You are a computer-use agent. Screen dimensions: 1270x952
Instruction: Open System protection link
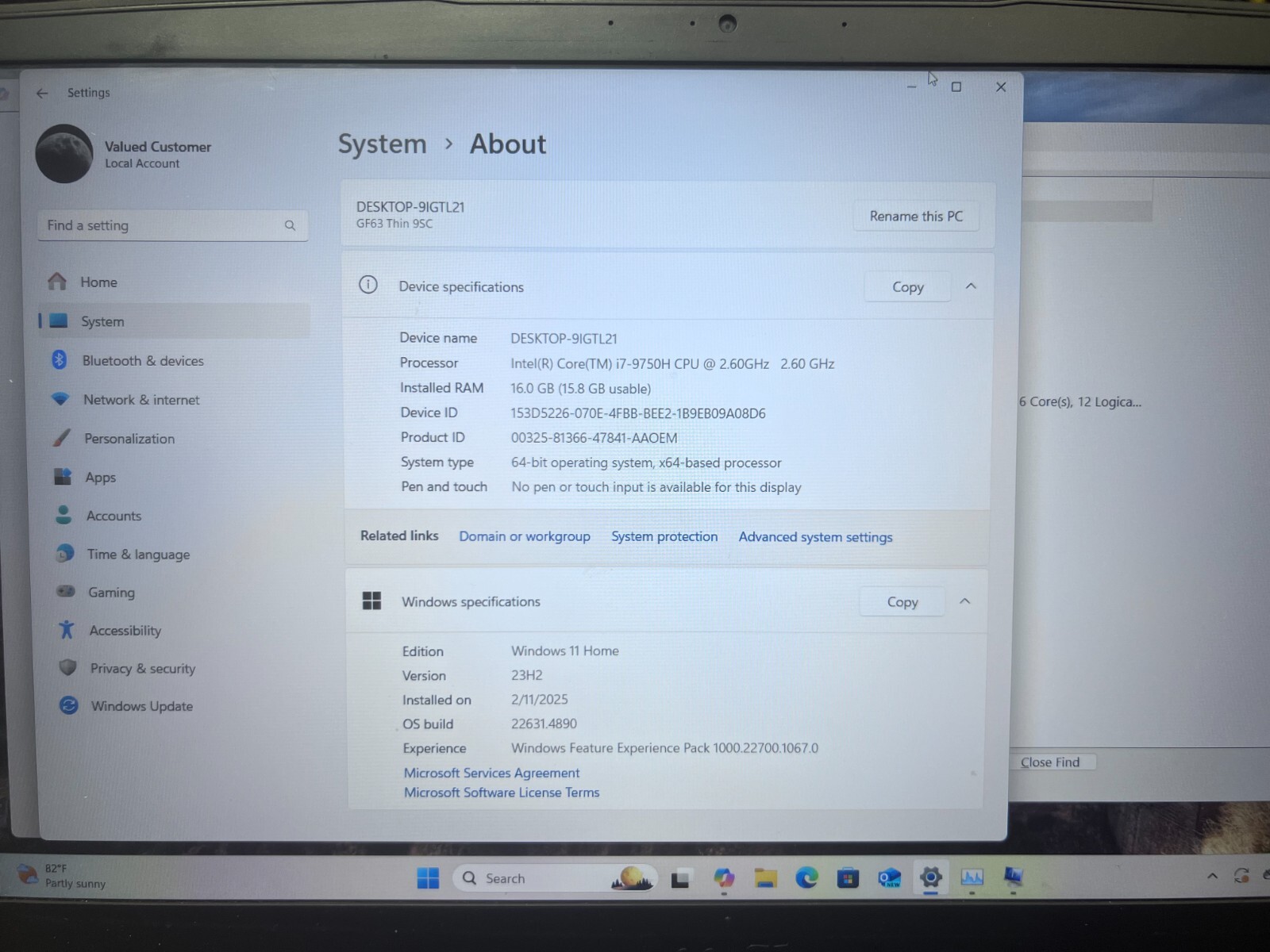(664, 537)
